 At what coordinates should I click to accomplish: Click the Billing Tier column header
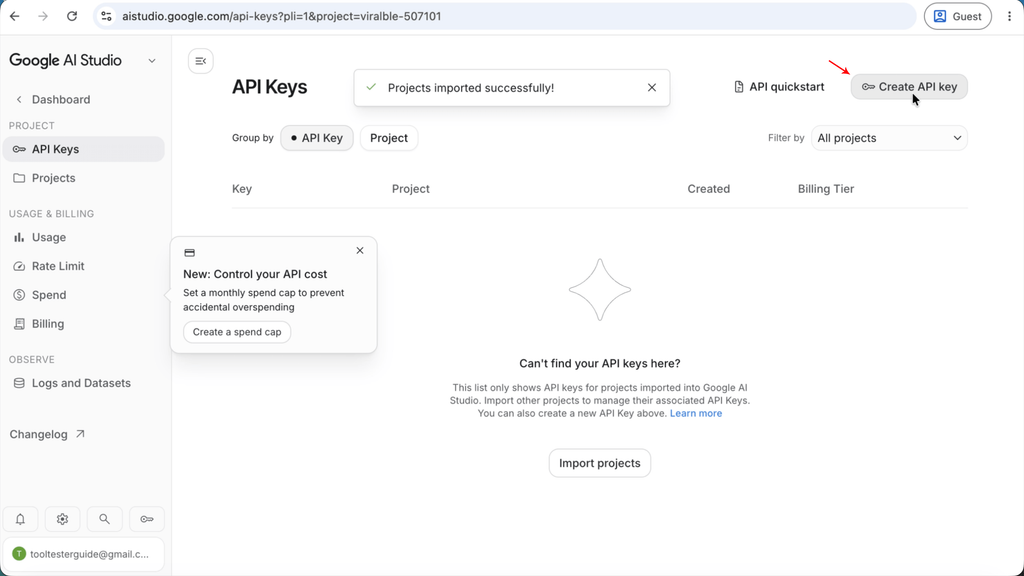pyautogui.click(x=825, y=189)
